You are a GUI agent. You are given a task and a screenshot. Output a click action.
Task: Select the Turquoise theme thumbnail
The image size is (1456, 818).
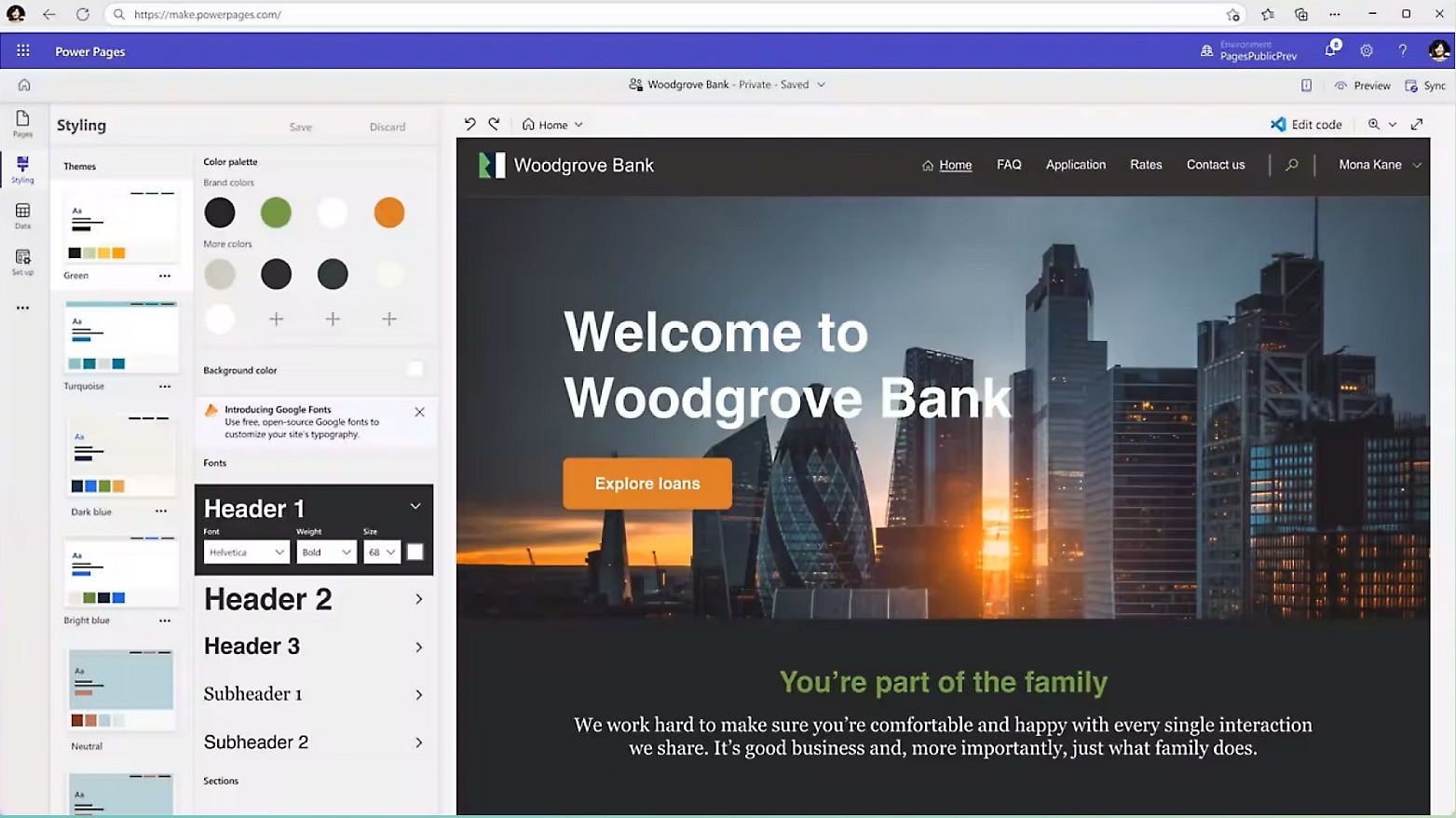pos(121,337)
